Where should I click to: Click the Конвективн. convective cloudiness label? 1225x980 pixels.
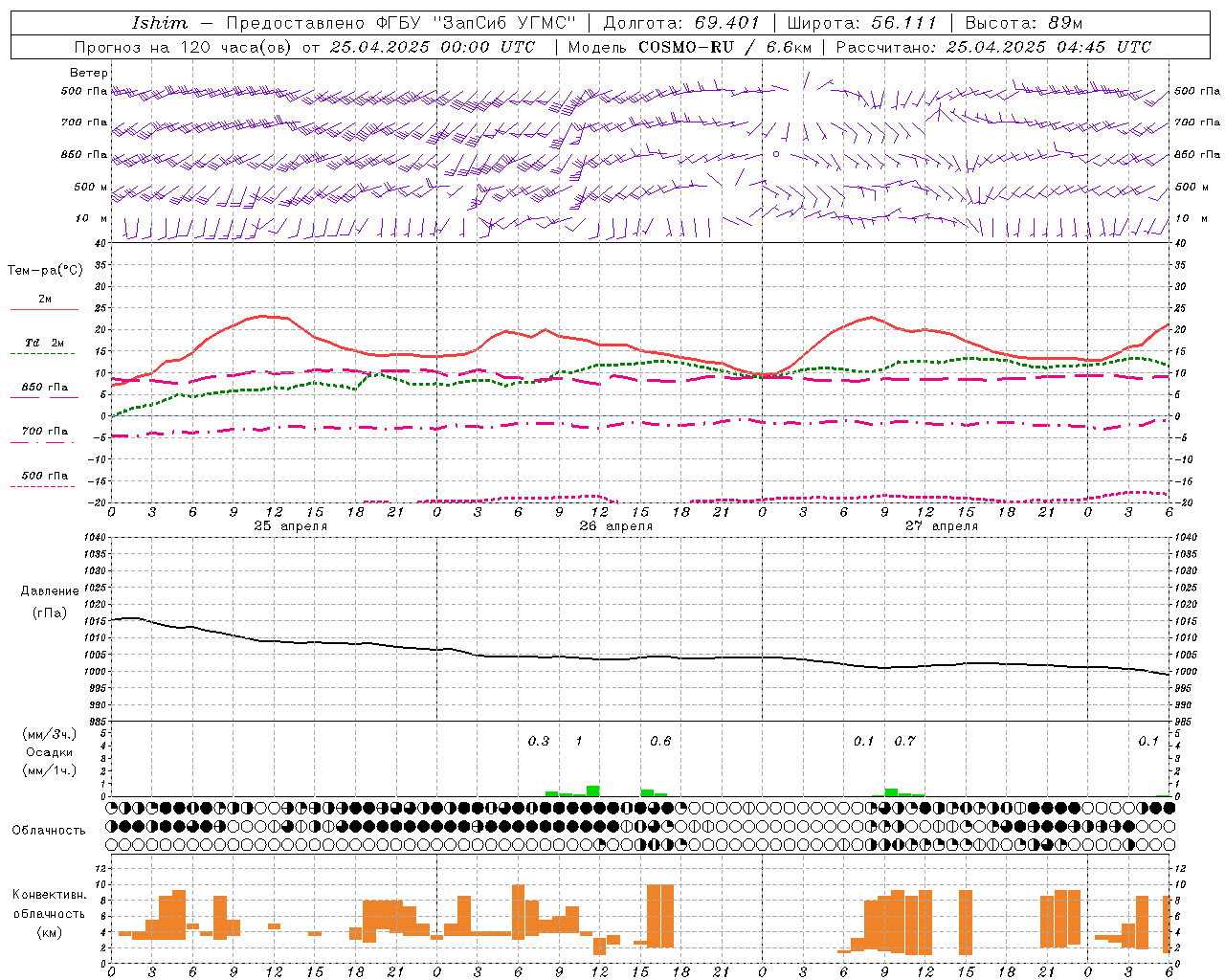click(49, 895)
